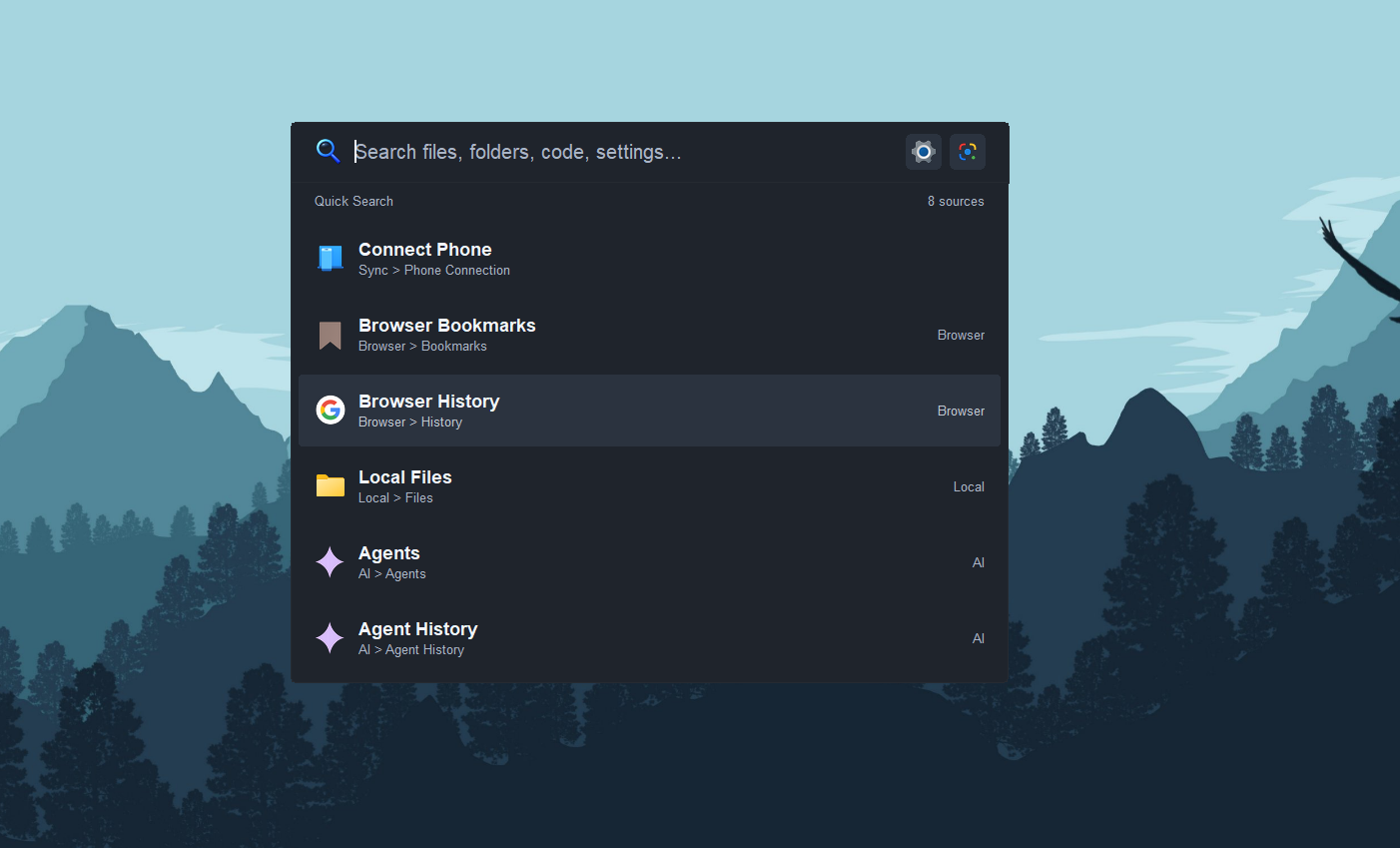Click the 'Browser' tag on Browser Bookmarks row

(x=961, y=336)
